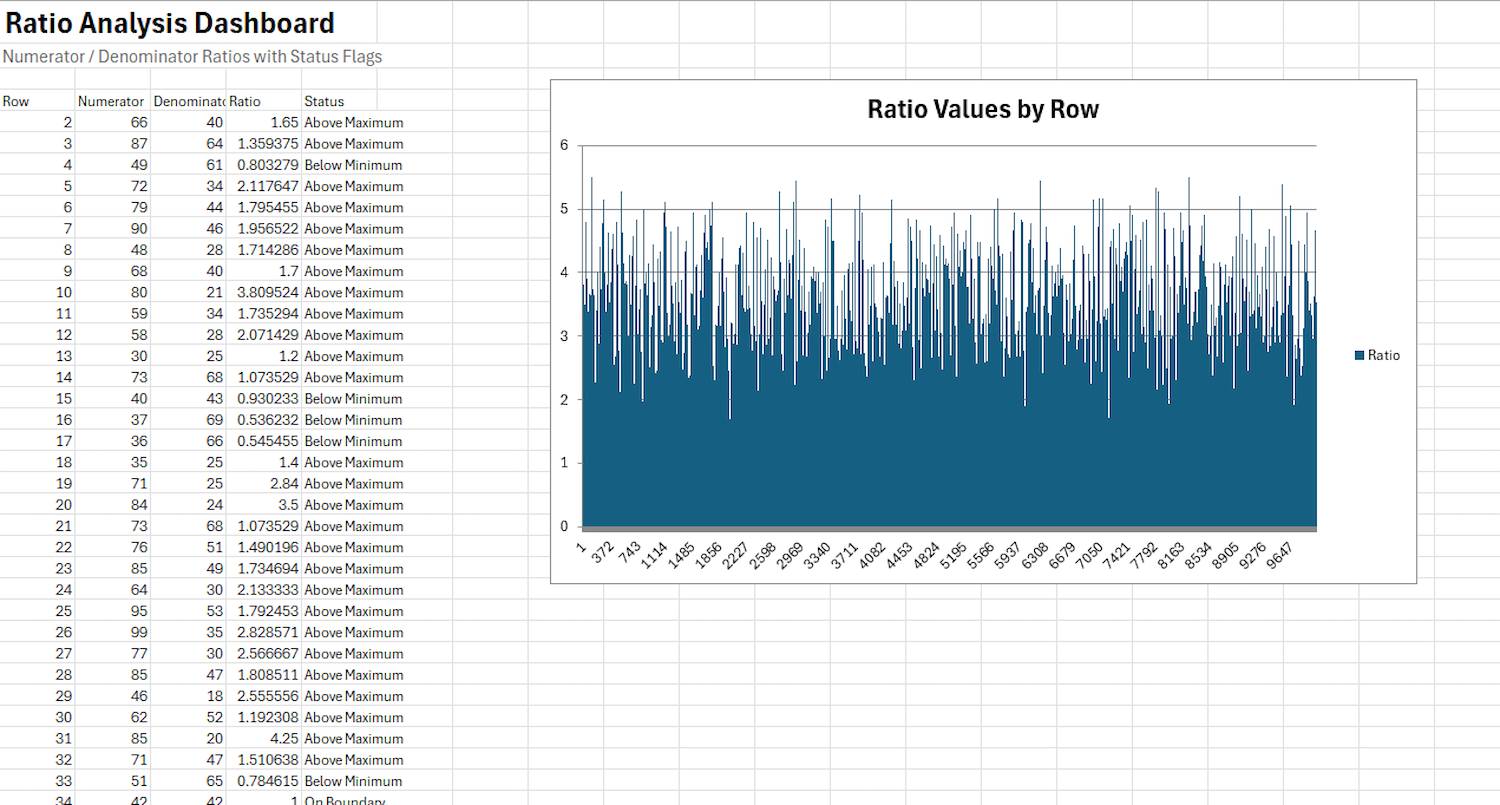Select the "Row" column header cell
The width and height of the screenshot is (1500, 805).
click(38, 101)
